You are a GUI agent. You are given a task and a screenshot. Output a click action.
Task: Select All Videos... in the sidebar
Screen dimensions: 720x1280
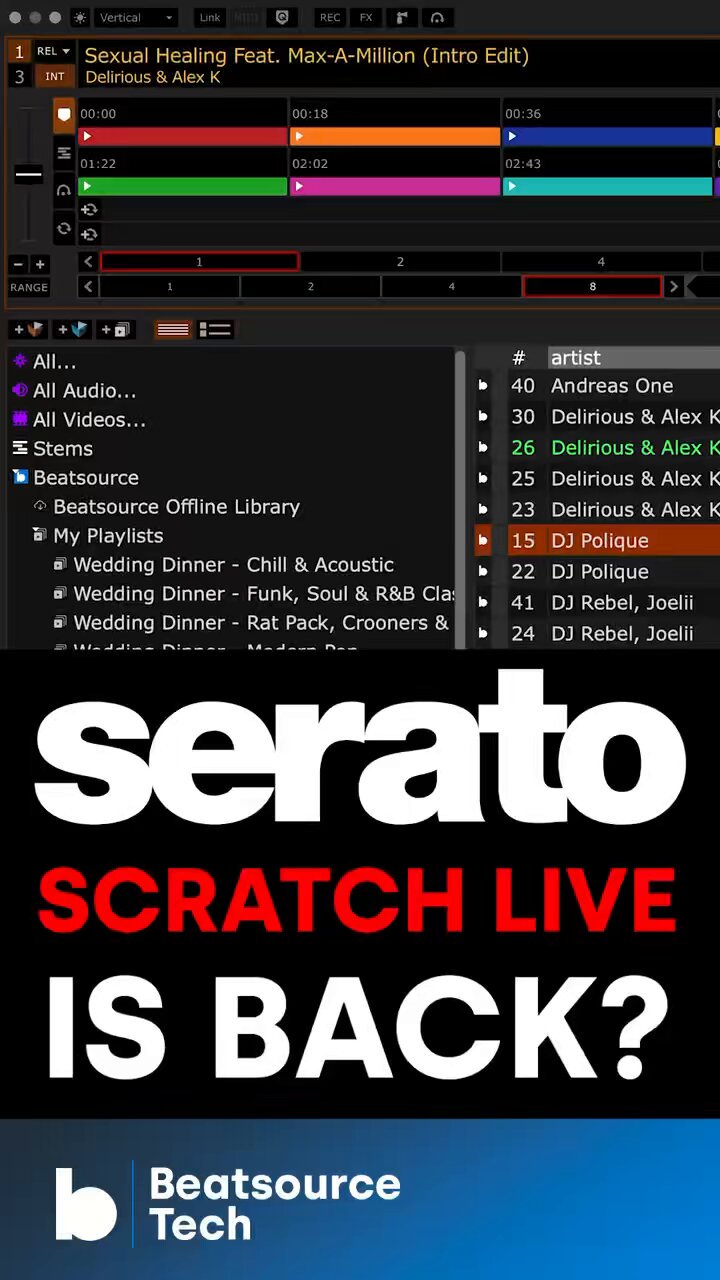click(x=89, y=420)
